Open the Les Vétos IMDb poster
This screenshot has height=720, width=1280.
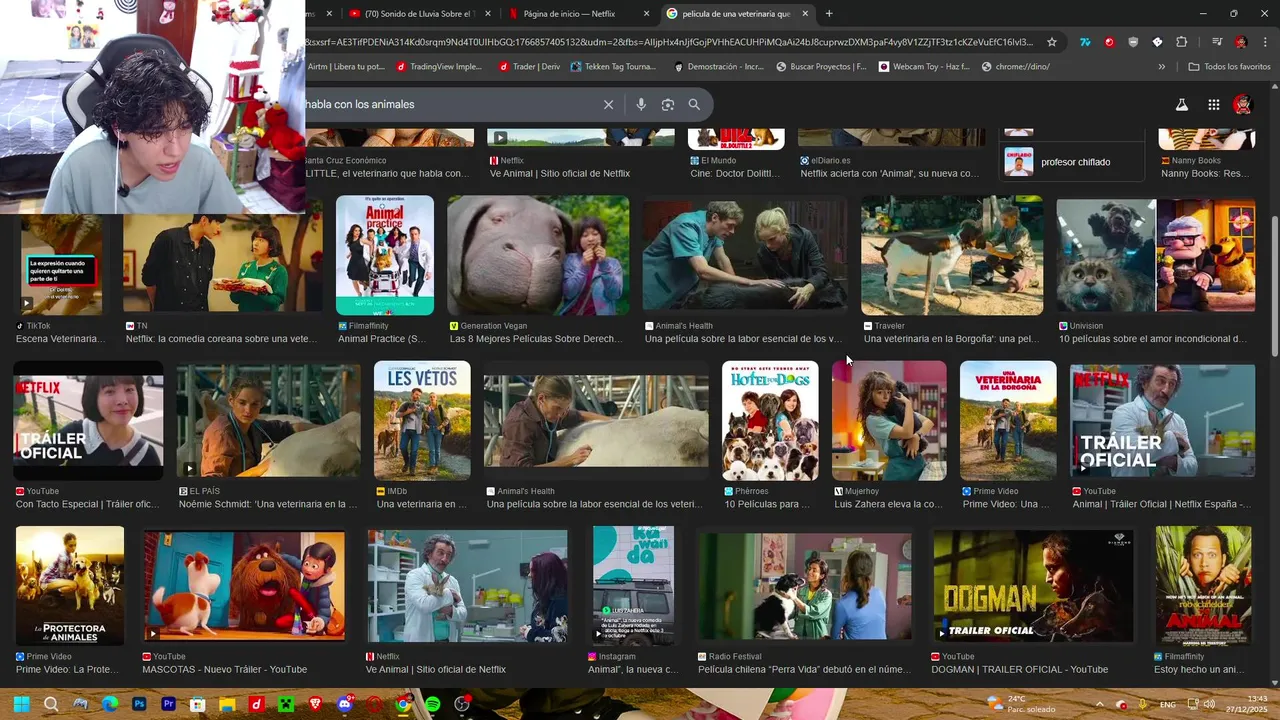point(422,420)
